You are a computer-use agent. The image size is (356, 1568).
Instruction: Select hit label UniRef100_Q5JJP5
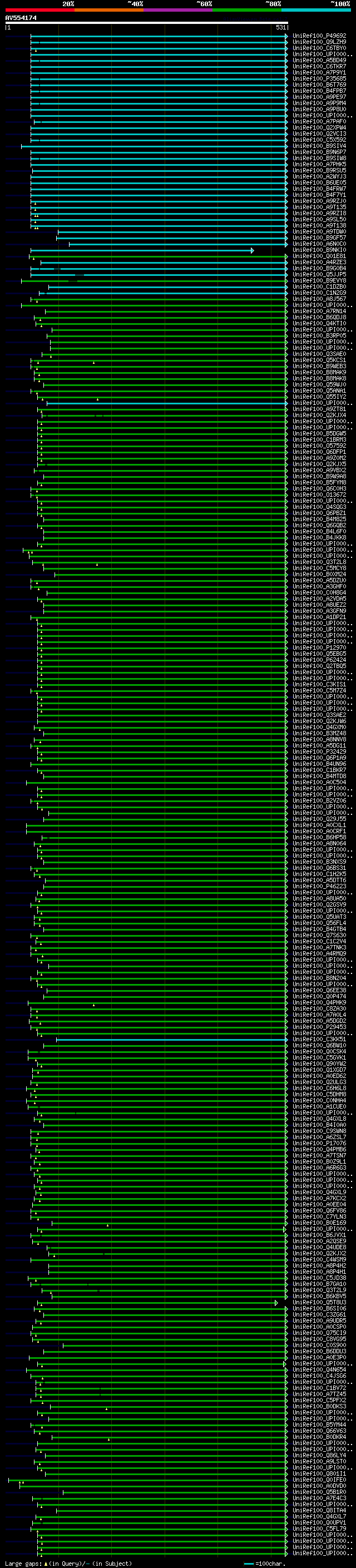pos(319,275)
